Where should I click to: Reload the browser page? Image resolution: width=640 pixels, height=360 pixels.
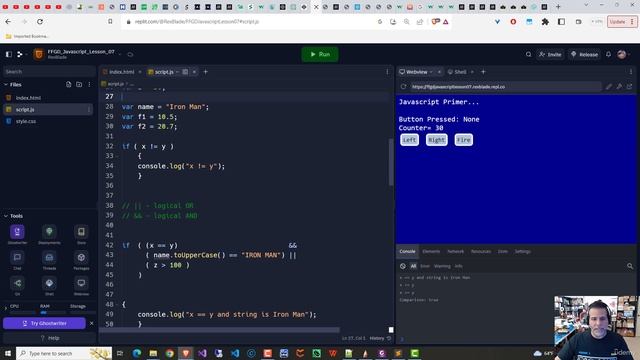40,22
